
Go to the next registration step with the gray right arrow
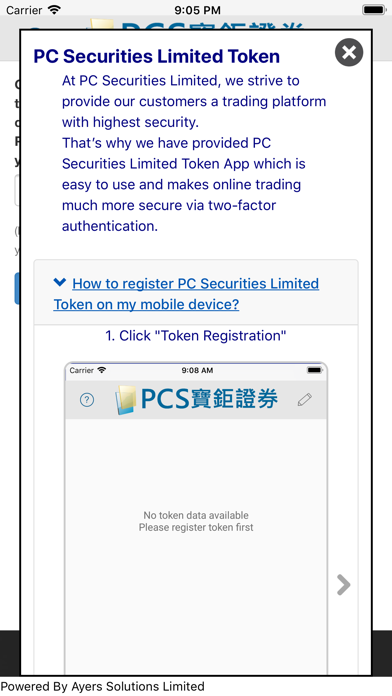tap(343, 584)
